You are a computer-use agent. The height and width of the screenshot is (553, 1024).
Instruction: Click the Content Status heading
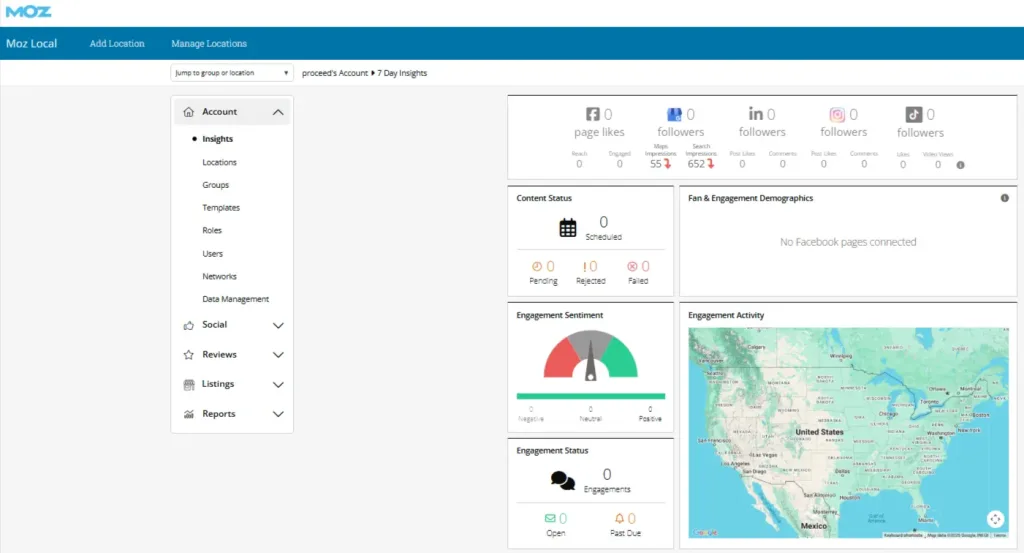coord(544,198)
